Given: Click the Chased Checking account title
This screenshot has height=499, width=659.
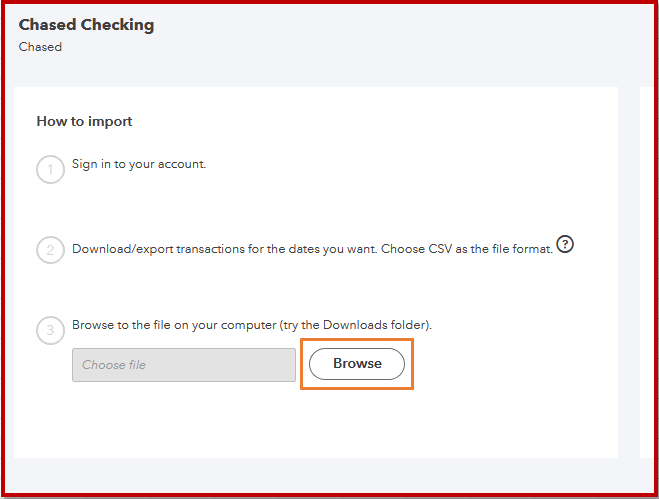Looking at the screenshot, I should (86, 25).
